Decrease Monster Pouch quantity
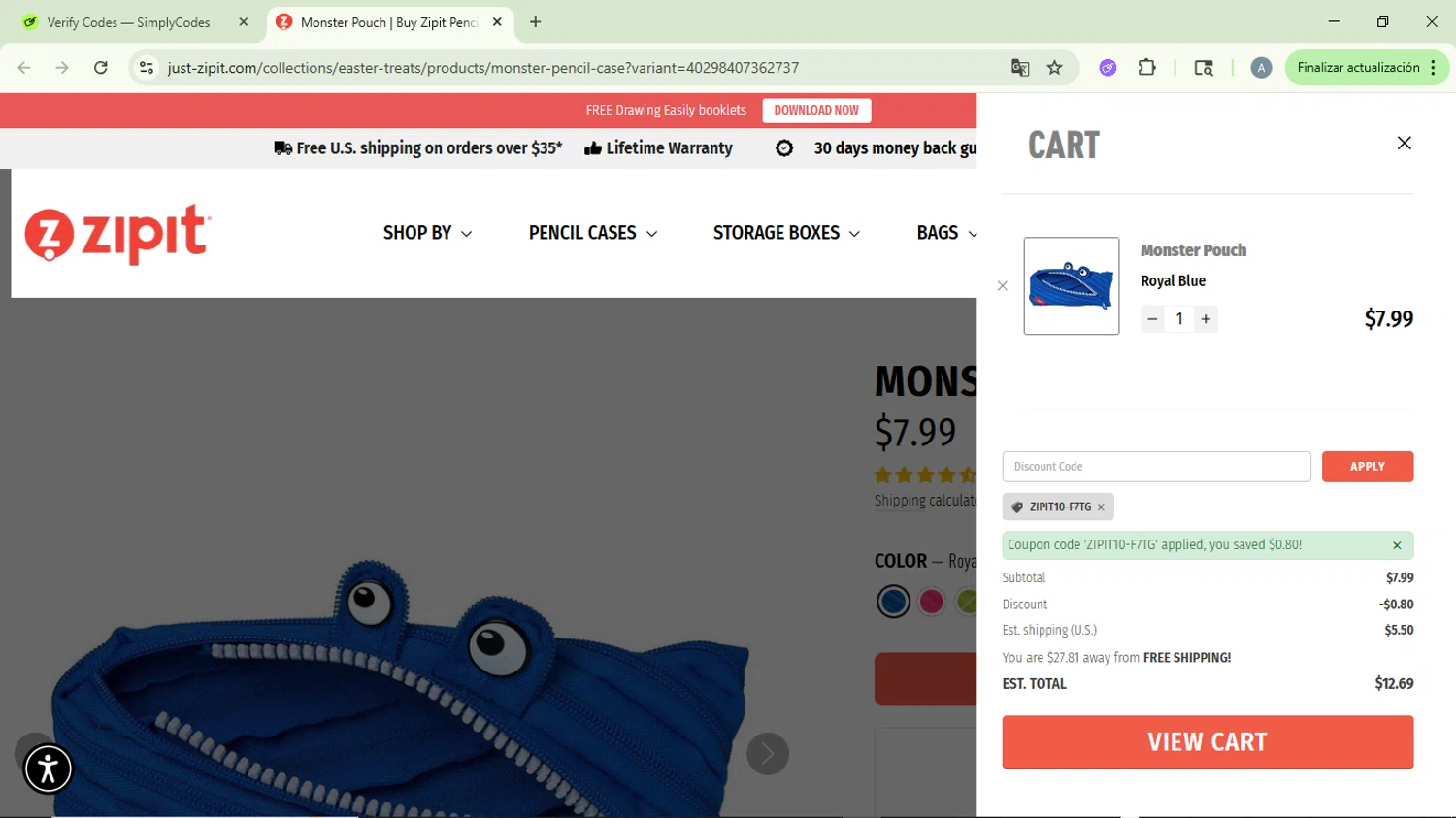This screenshot has height=818, width=1456. [1152, 319]
